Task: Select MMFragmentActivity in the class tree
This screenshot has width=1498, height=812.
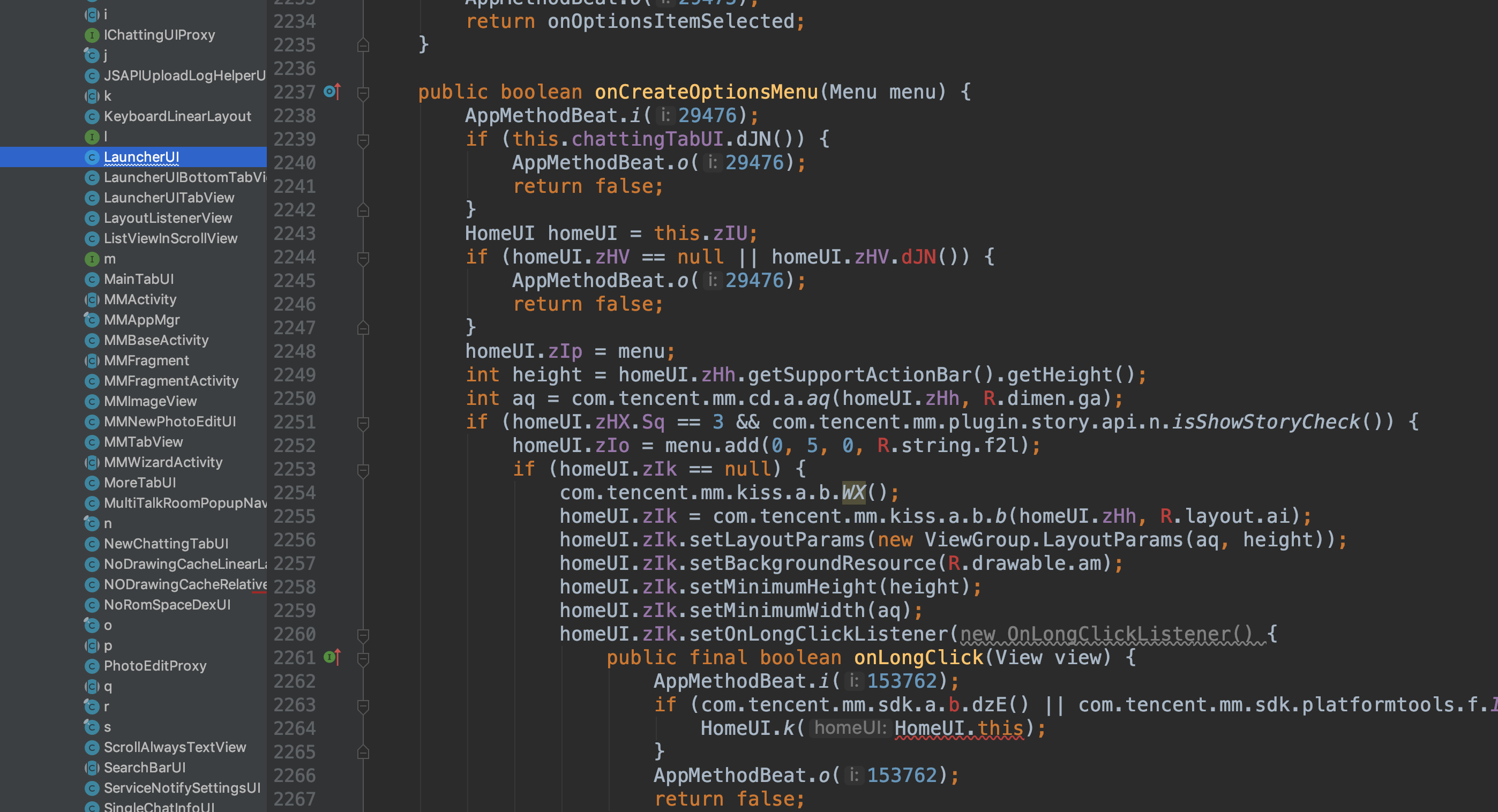Action: click(171, 381)
